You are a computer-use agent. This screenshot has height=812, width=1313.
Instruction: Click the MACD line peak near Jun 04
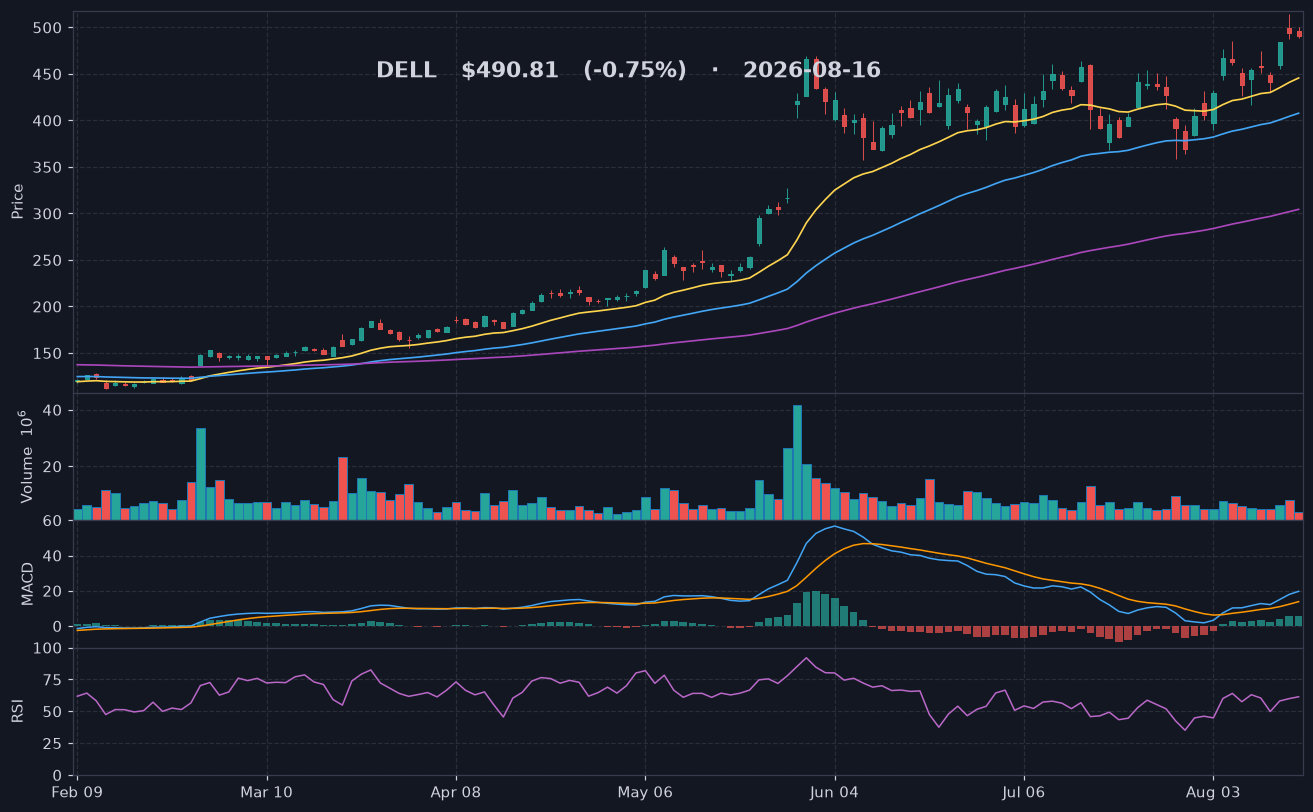pos(835,525)
